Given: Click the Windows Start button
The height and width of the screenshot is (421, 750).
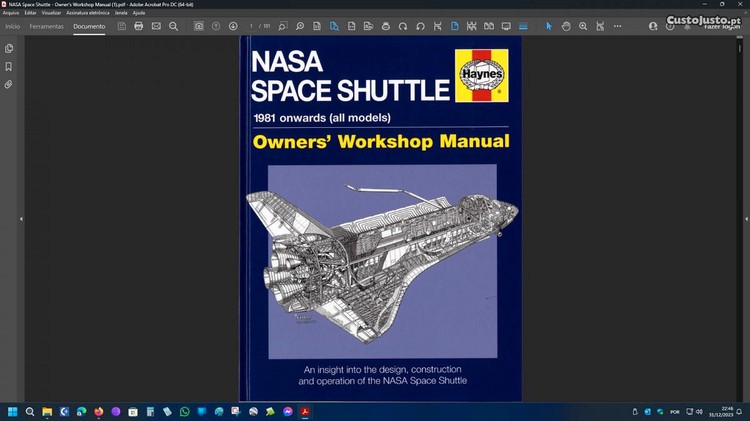Looking at the screenshot, I should 13,411.
